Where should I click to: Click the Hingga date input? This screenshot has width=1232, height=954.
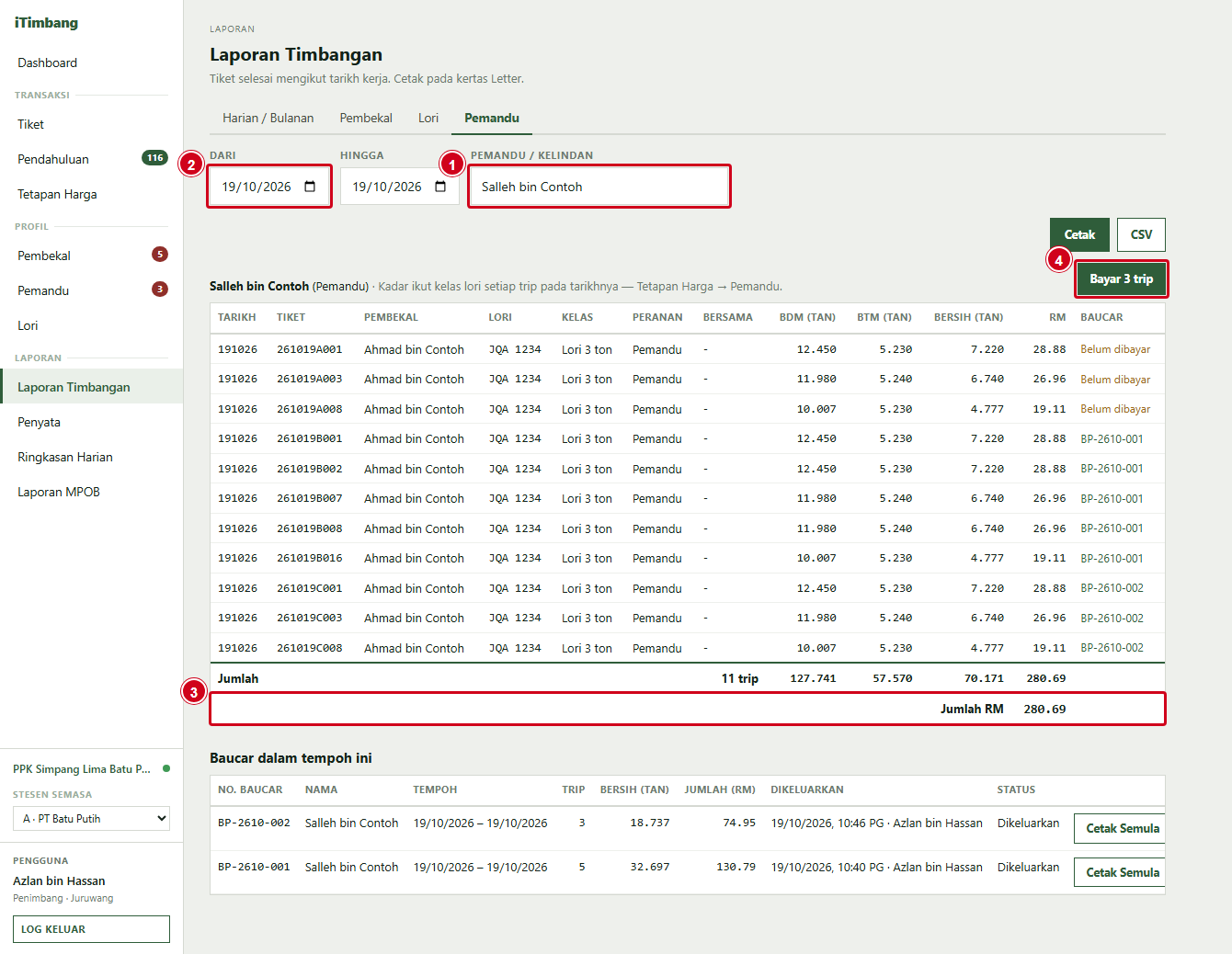[x=400, y=187]
